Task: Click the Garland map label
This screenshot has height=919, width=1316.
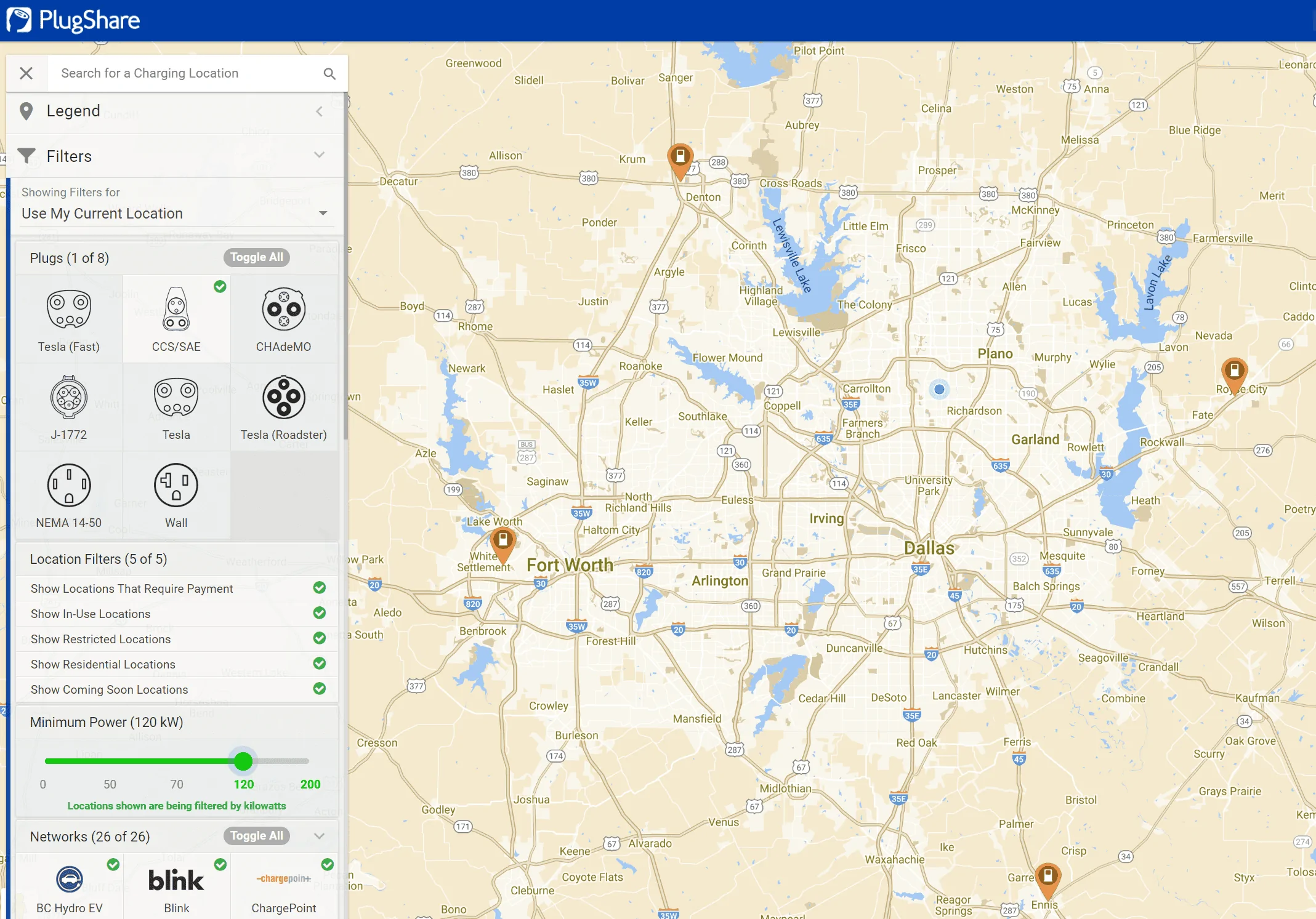Action: click(1035, 439)
